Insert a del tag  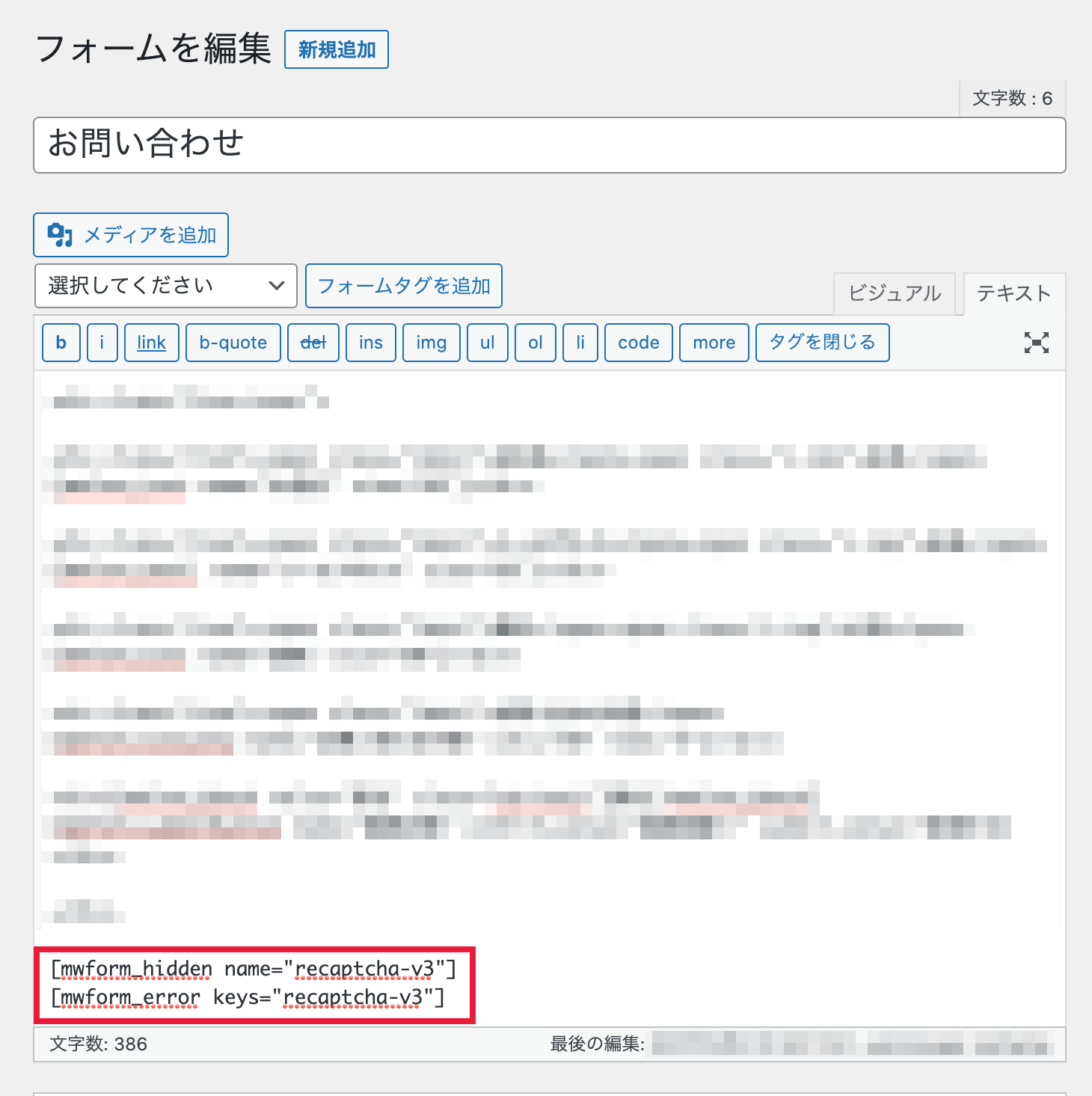tap(313, 343)
